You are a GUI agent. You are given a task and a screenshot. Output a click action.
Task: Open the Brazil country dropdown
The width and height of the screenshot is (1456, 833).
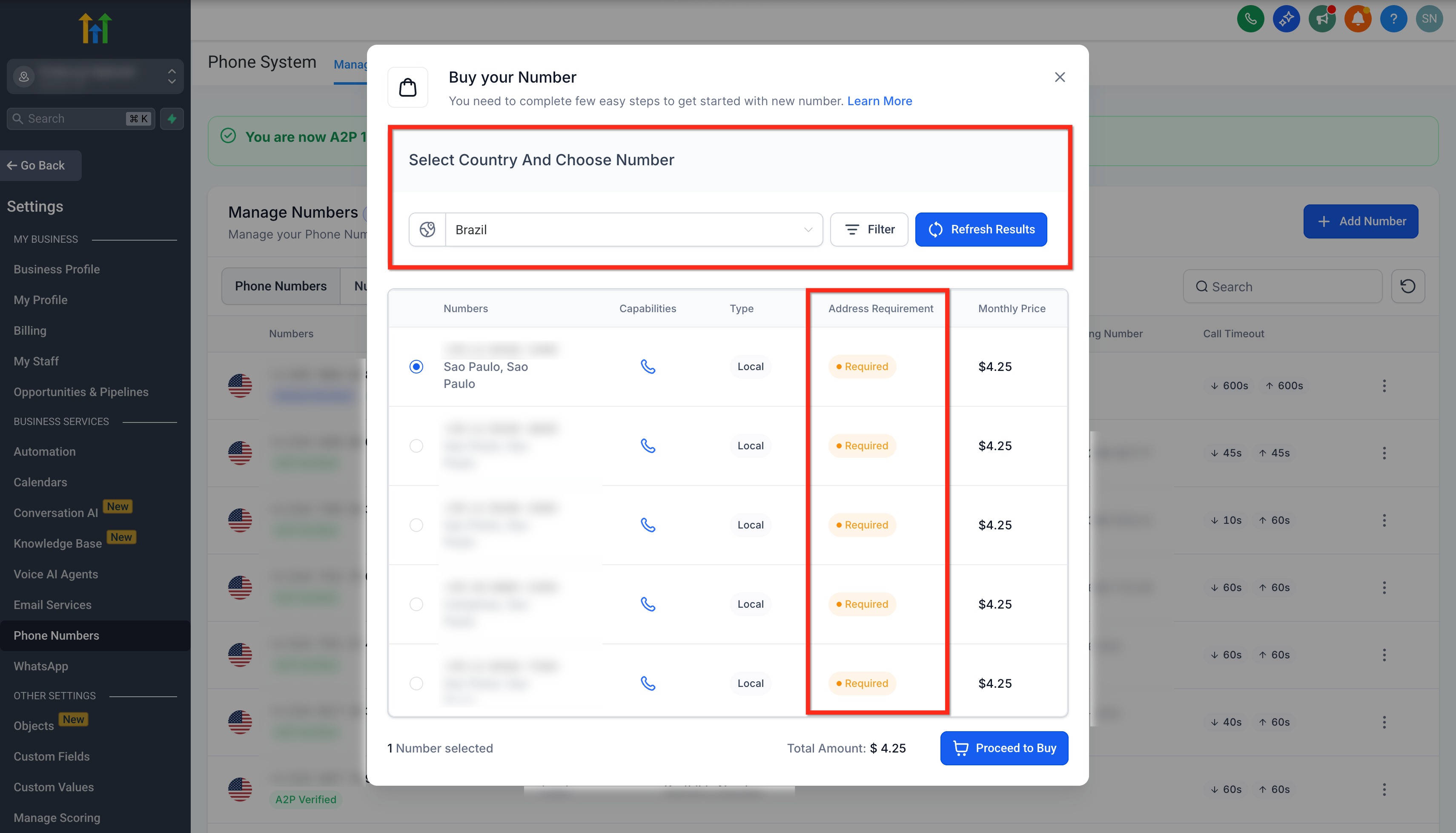[x=633, y=230]
